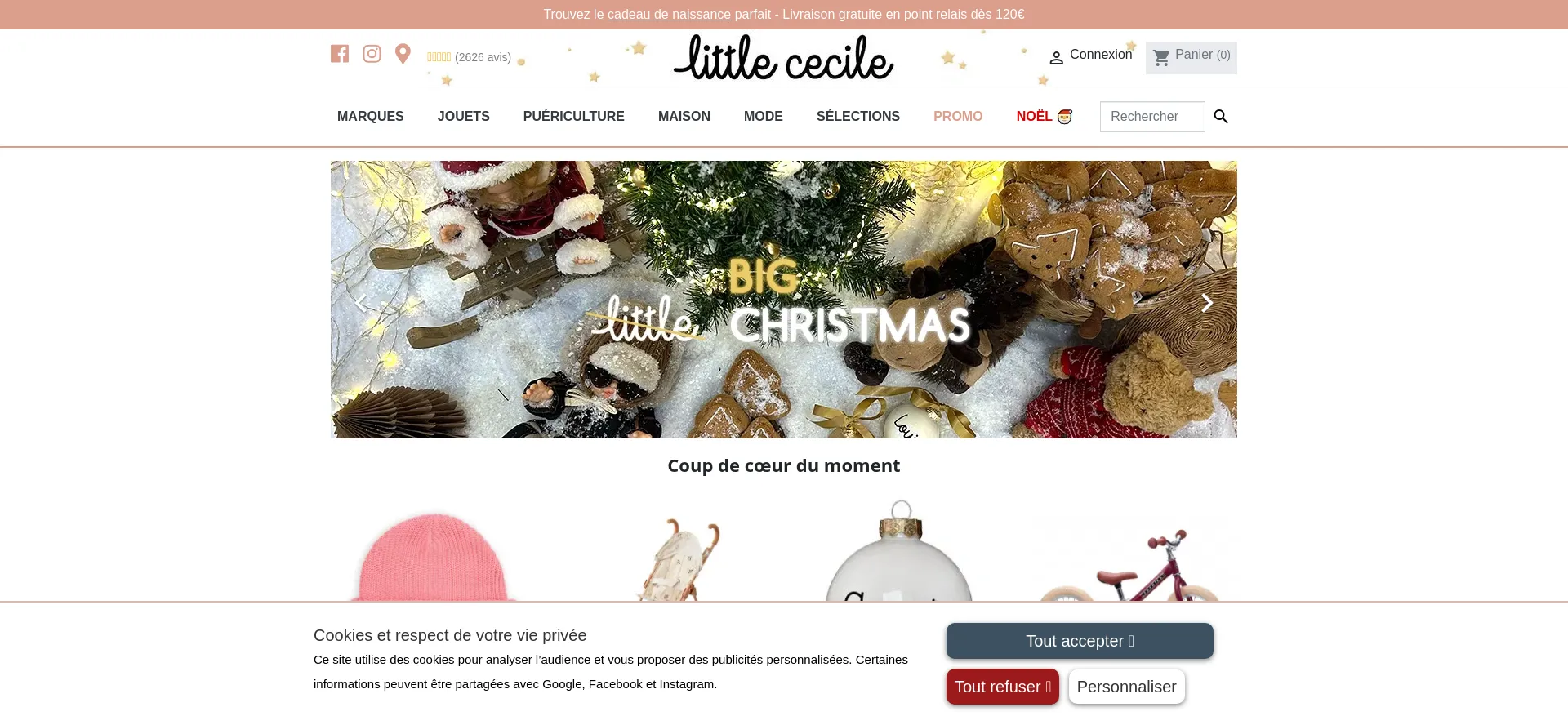Open the JOUETS menu
This screenshot has width=1568, height=725.
tap(464, 117)
